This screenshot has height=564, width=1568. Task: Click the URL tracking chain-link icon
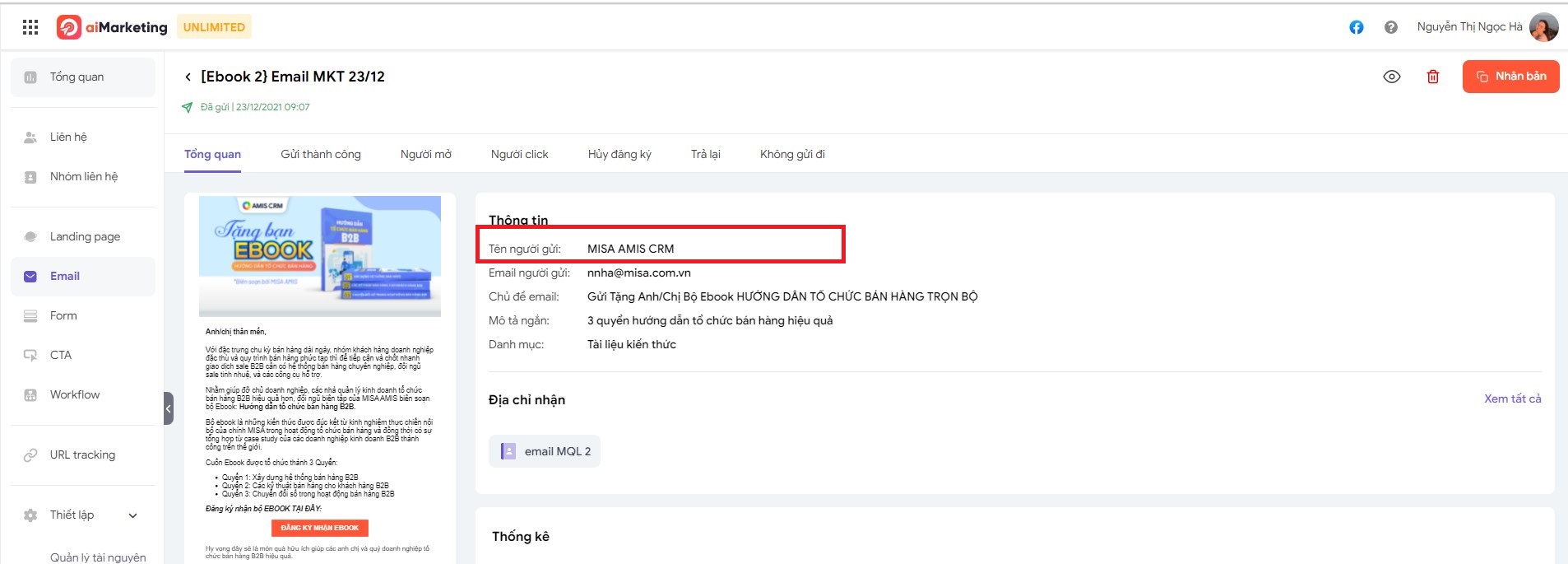[30, 455]
